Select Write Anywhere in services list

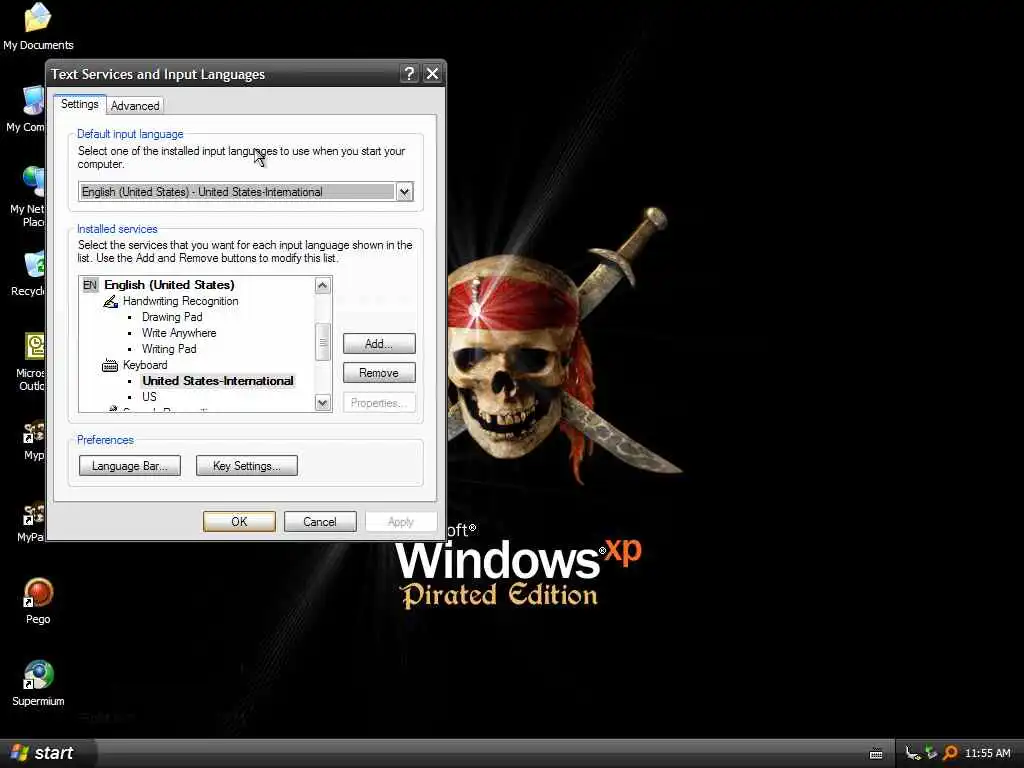click(179, 333)
